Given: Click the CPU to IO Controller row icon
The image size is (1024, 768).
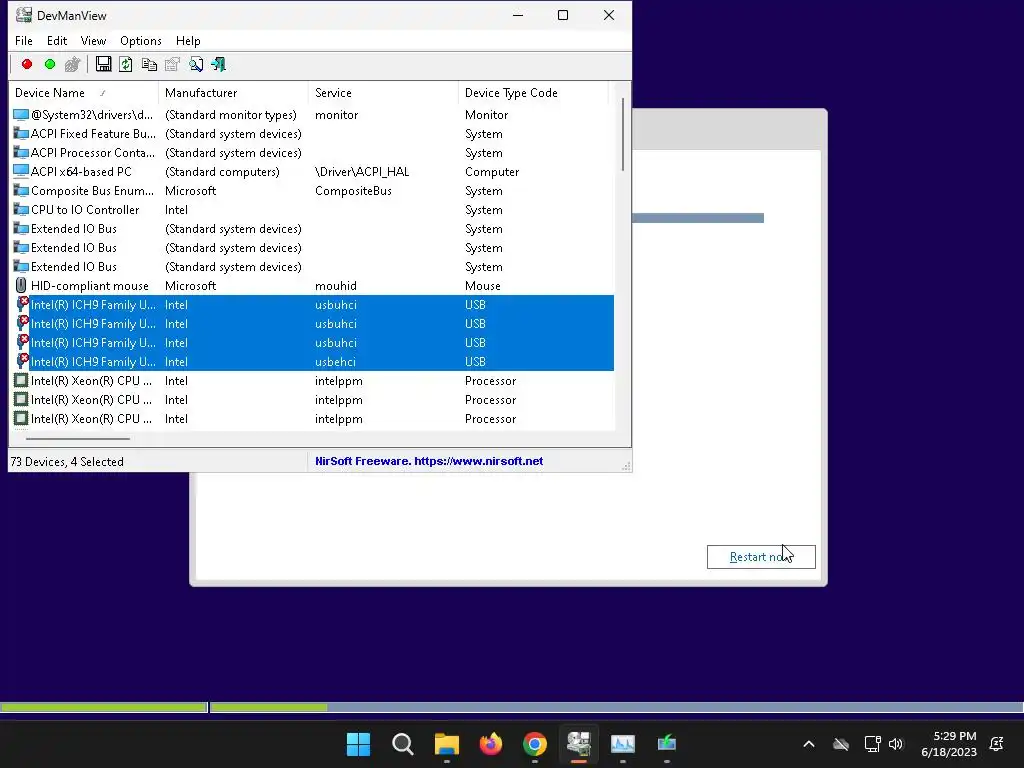Looking at the screenshot, I should 21,210.
